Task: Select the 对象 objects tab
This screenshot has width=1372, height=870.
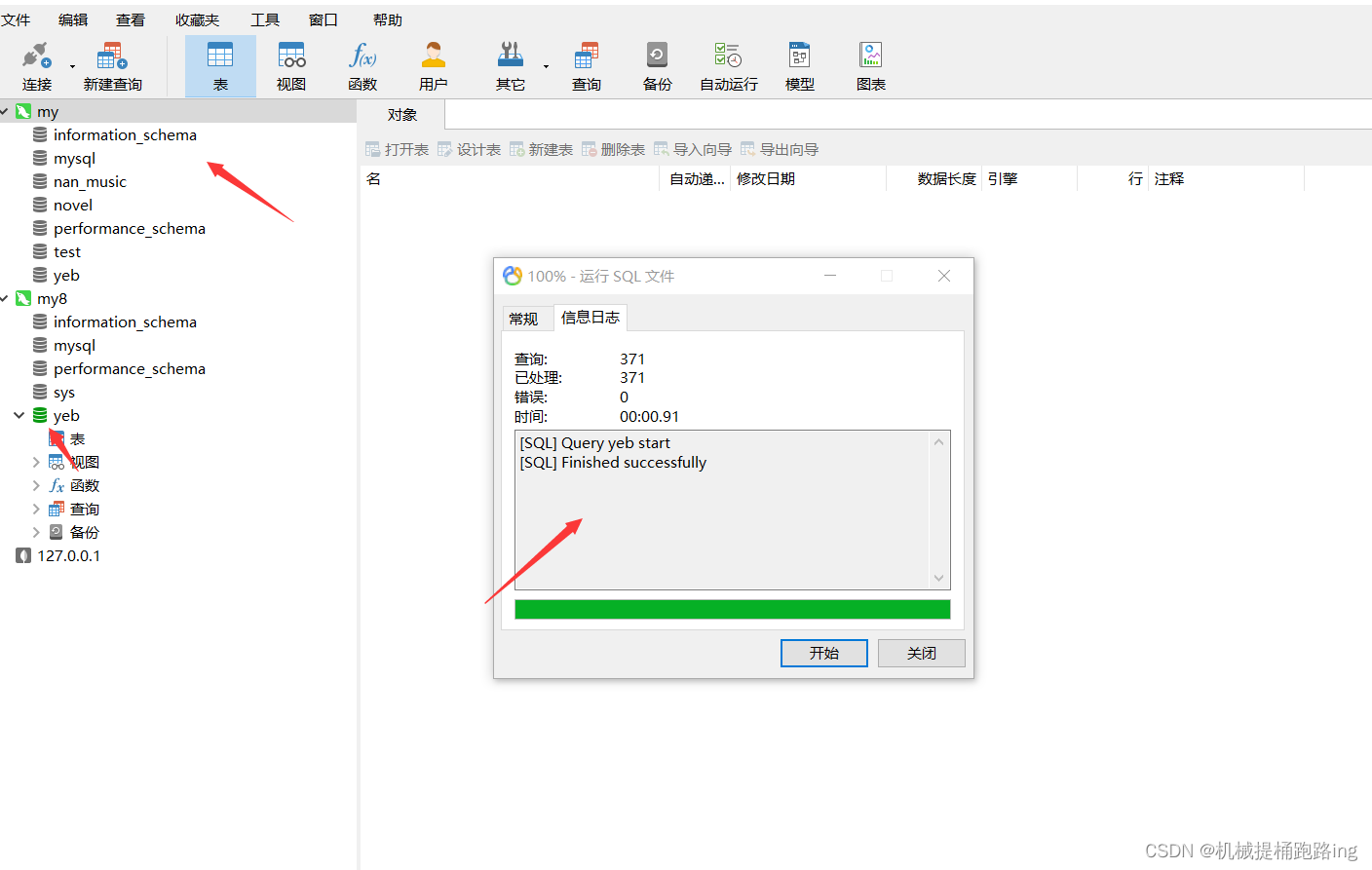Action: (x=402, y=114)
